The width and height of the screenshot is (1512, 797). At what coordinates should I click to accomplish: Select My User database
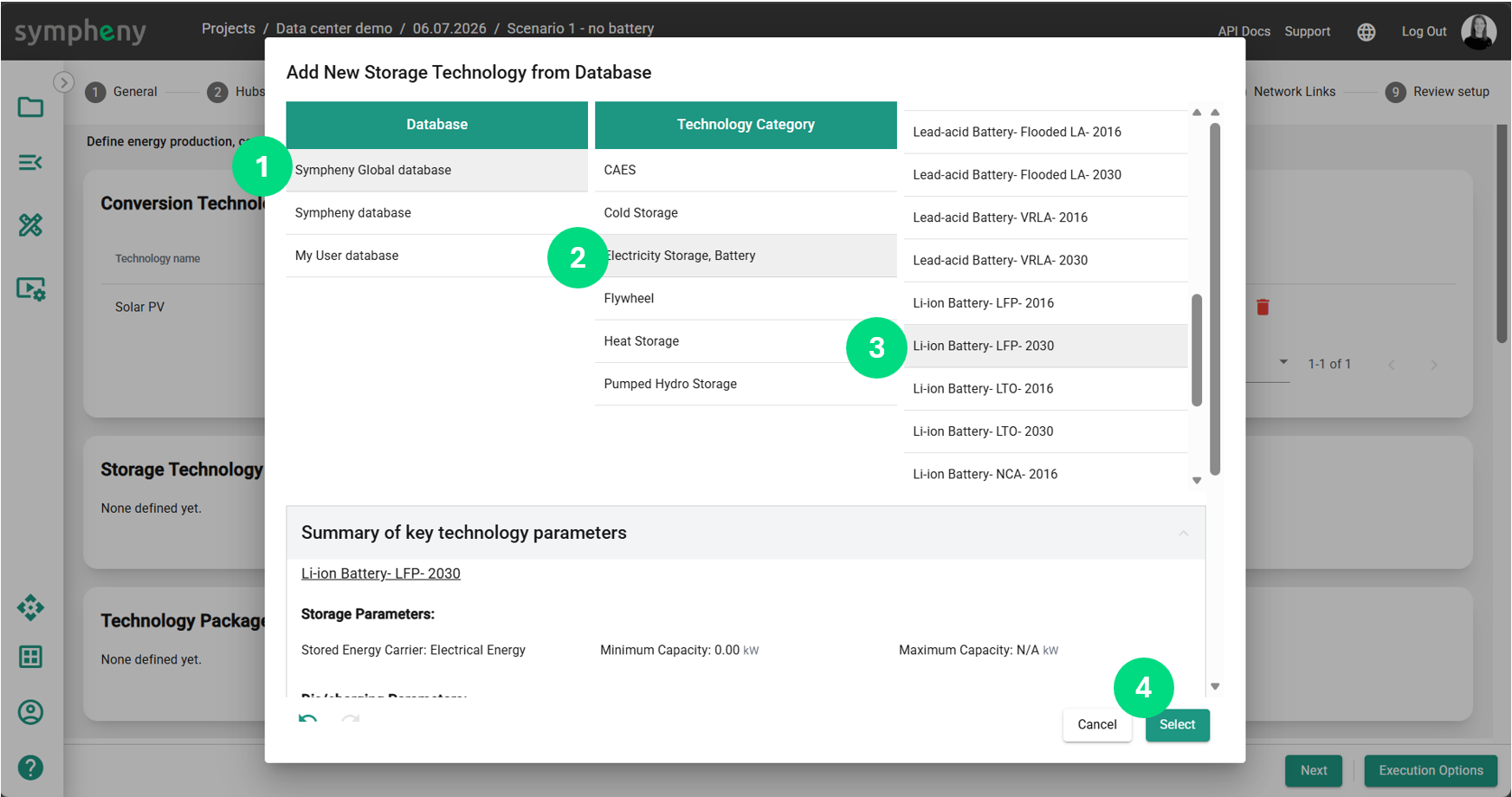click(436, 256)
